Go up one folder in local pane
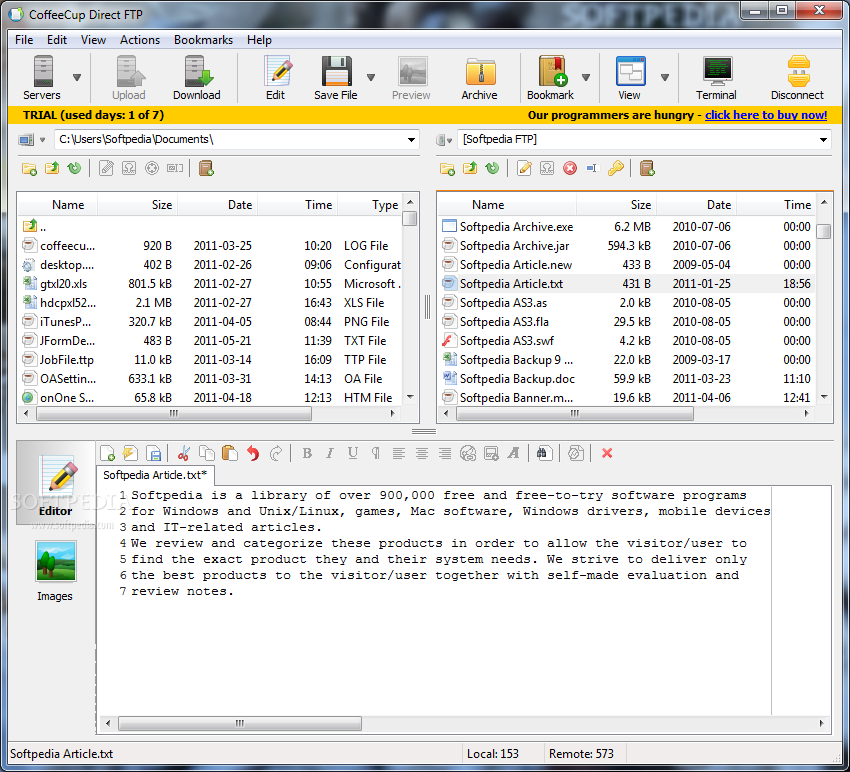 [52, 168]
